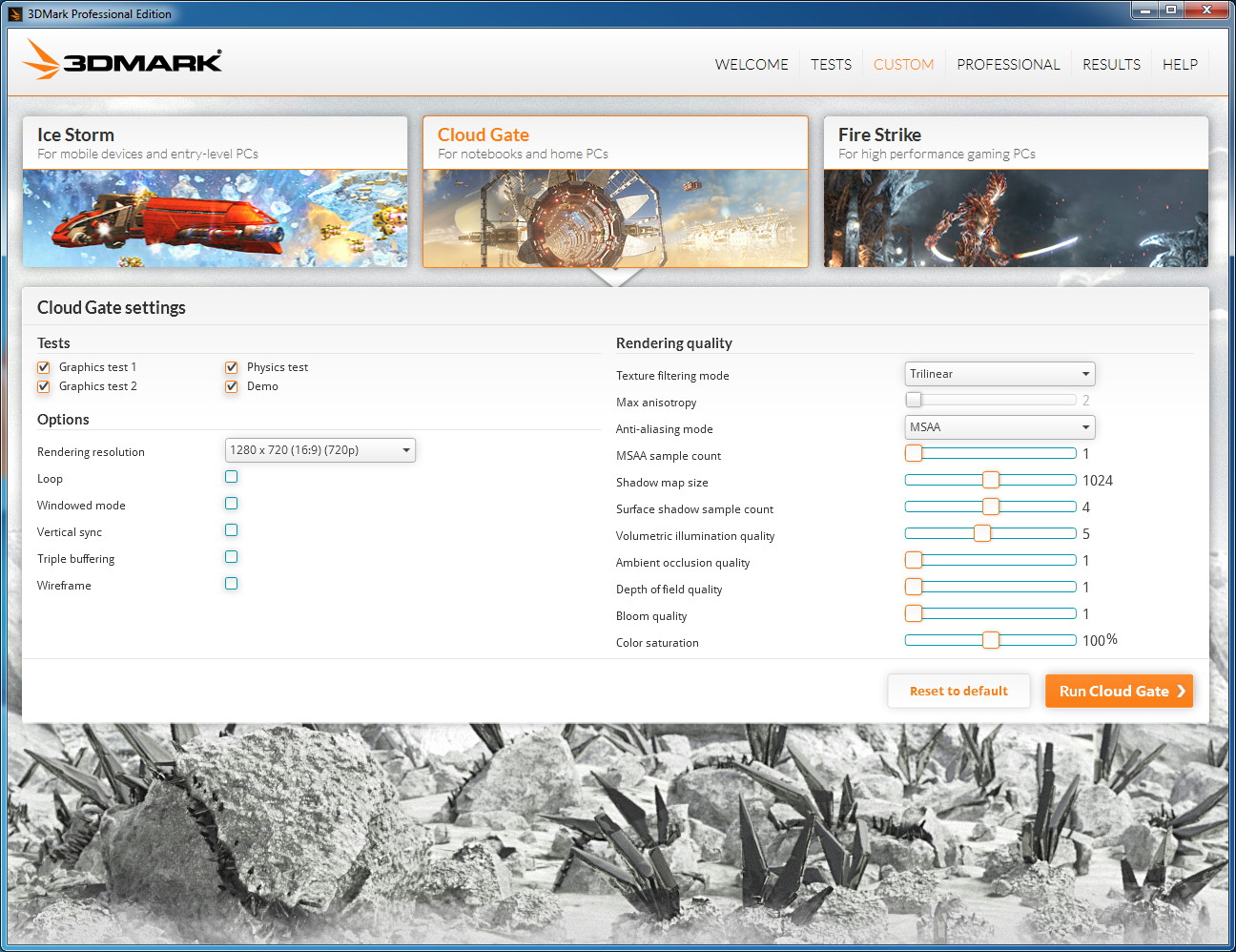
Task: Maximize the 3DMark window
Action: (x=1170, y=10)
